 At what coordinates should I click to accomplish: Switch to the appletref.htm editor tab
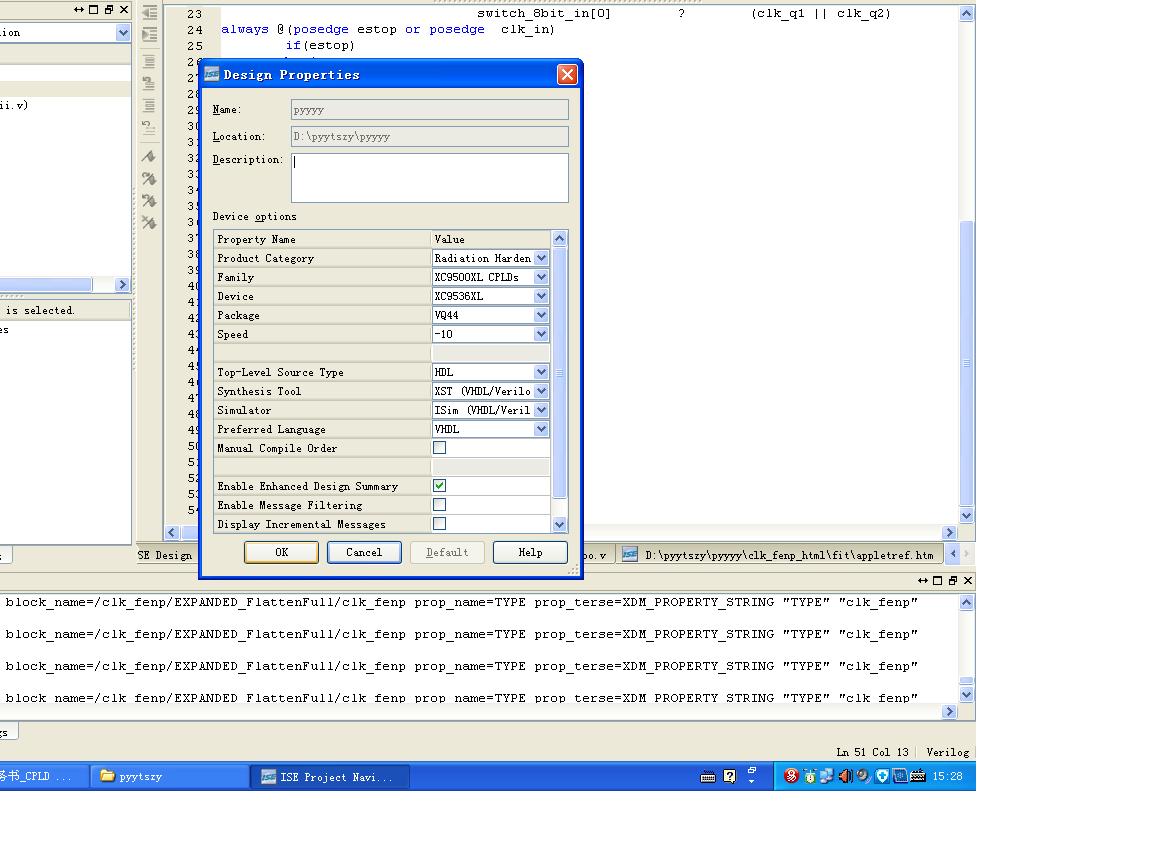pyautogui.click(x=780, y=555)
